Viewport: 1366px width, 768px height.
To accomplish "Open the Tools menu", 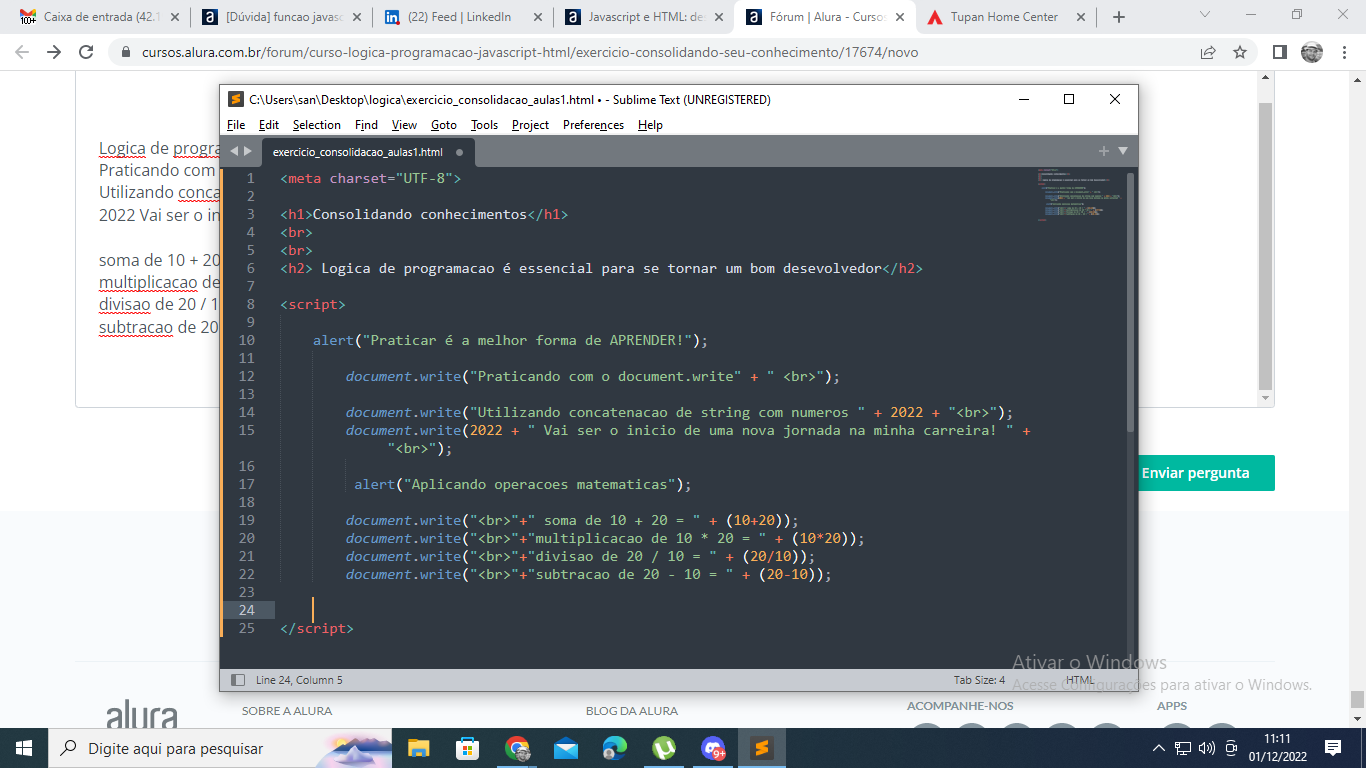I will 484,125.
